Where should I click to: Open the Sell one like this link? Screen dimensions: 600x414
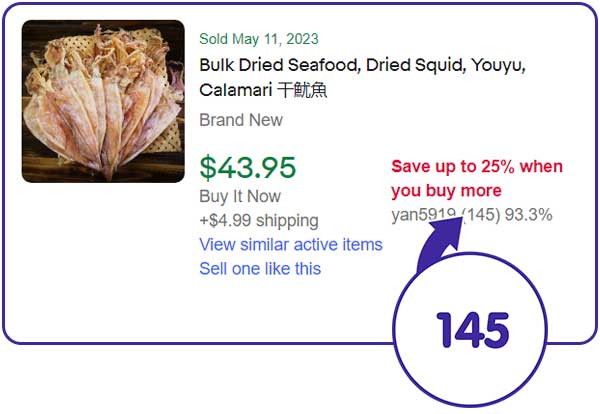260,269
